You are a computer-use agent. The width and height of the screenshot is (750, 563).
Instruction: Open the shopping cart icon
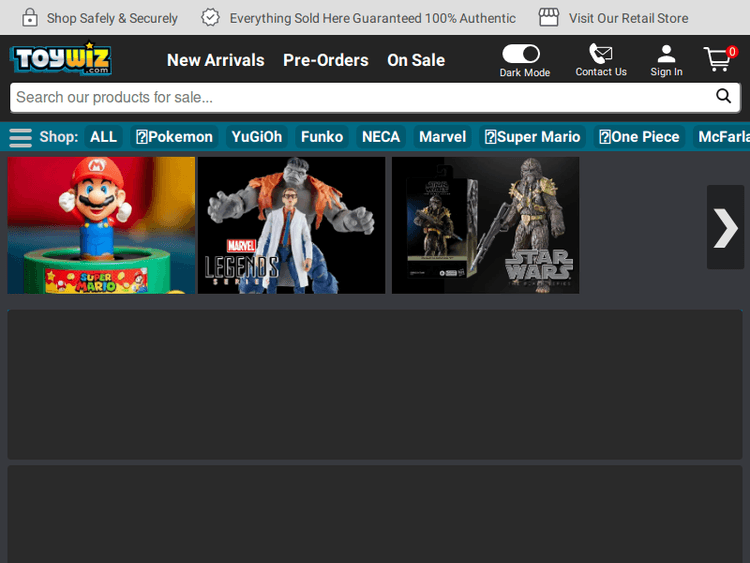pyautogui.click(x=718, y=59)
